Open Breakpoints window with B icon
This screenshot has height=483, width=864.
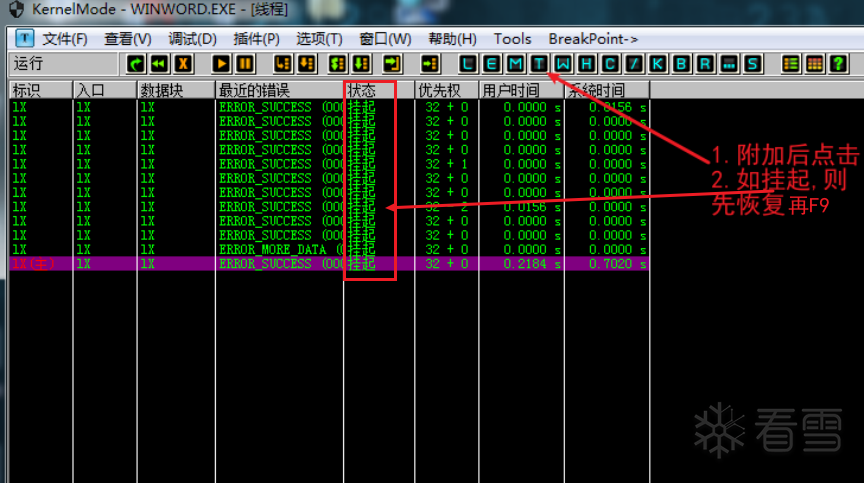pyautogui.click(x=681, y=64)
